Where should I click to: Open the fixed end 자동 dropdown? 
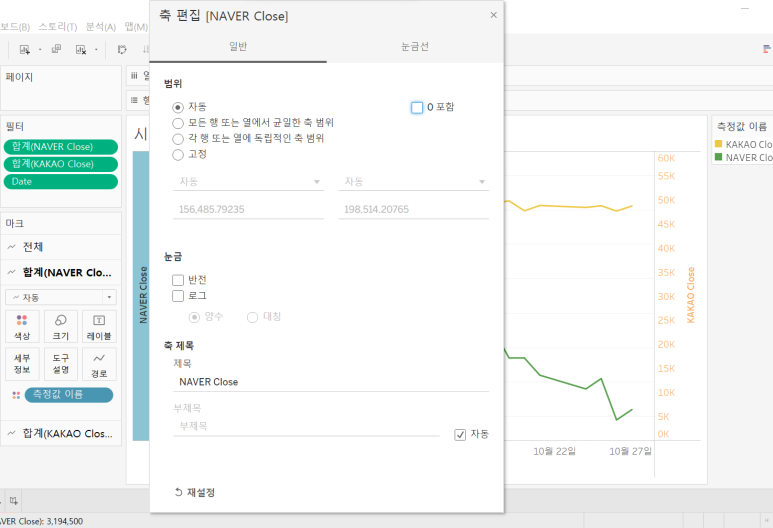[x=414, y=181]
